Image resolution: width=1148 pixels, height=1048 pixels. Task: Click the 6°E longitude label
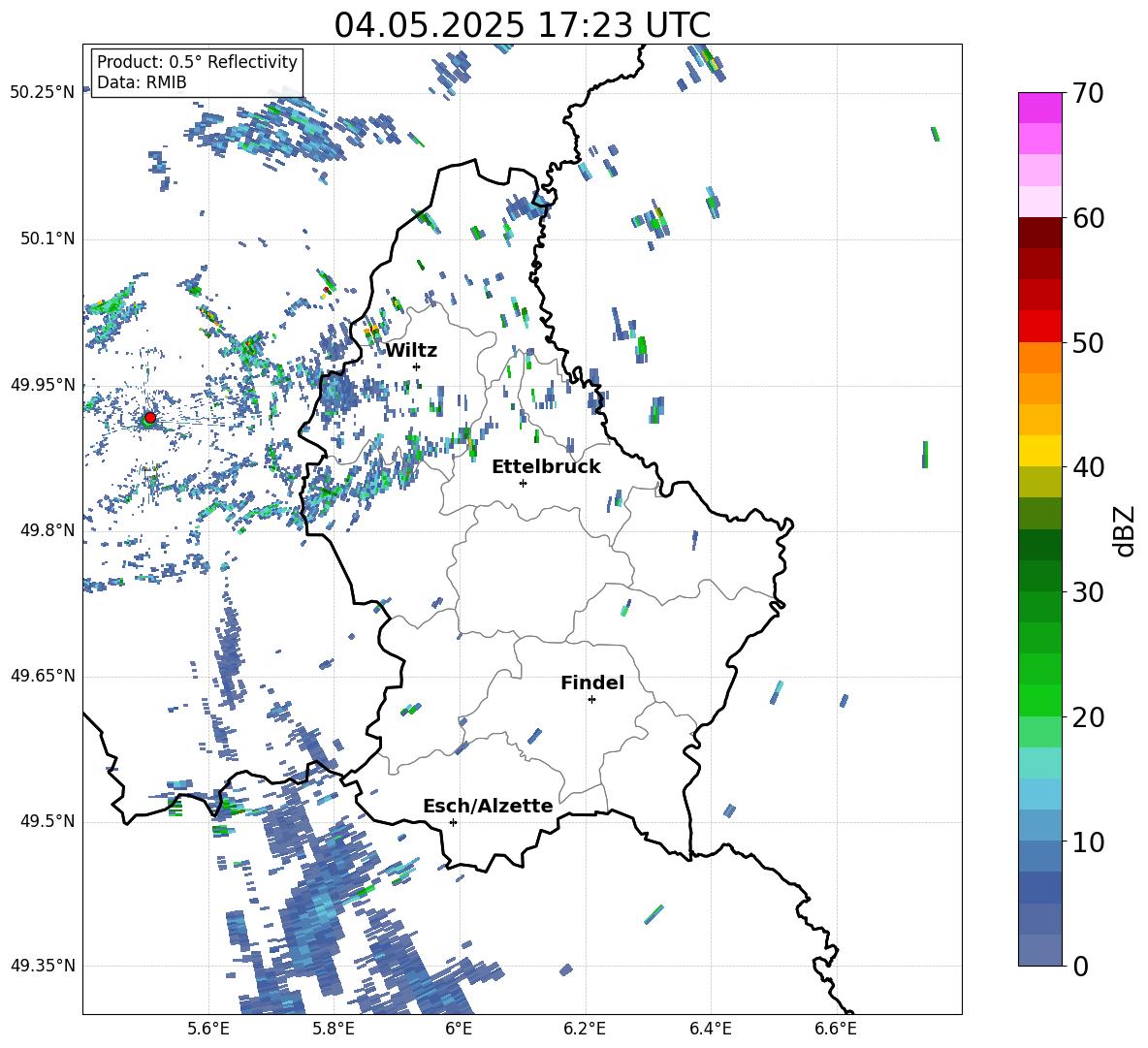(x=459, y=1030)
